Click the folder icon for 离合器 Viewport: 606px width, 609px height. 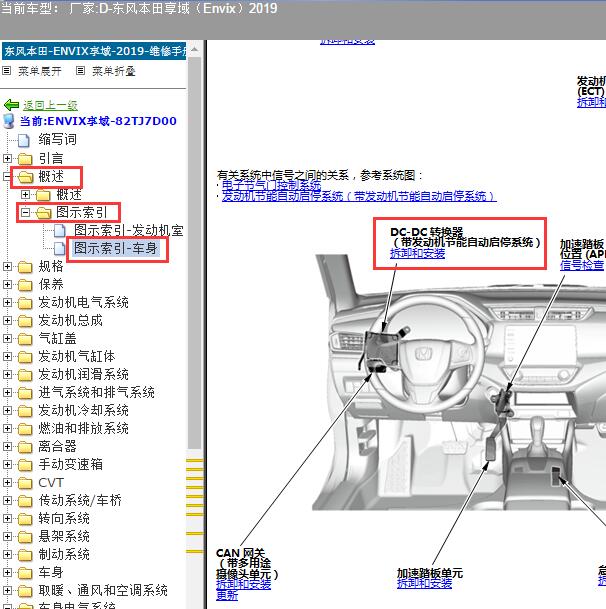pyautogui.click(x=25, y=447)
